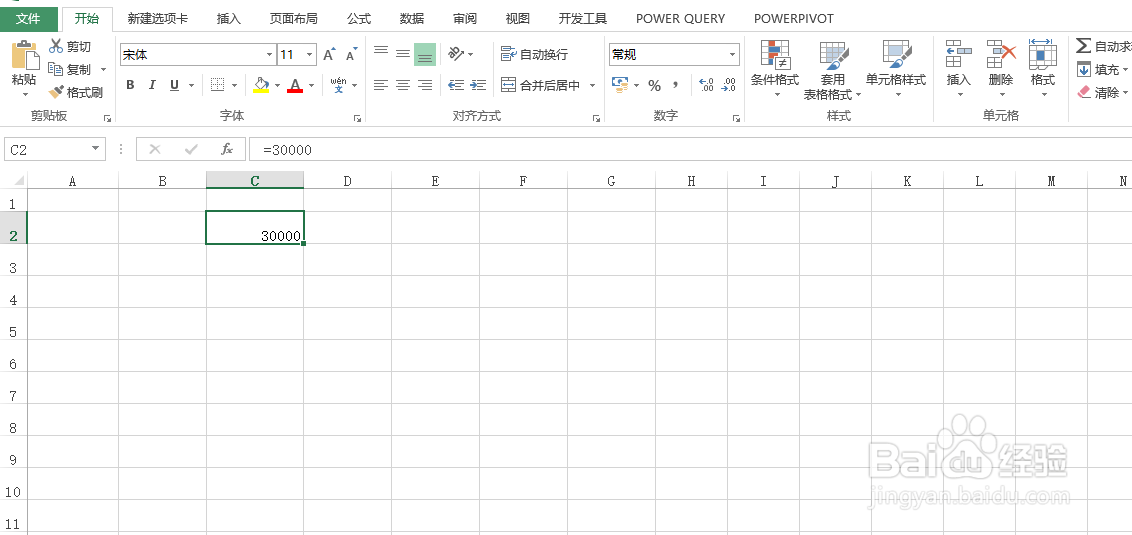The height and width of the screenshot is (535, 1132).
Task: Decrease font size with smaller A
Action: click(x=352, y=55)
